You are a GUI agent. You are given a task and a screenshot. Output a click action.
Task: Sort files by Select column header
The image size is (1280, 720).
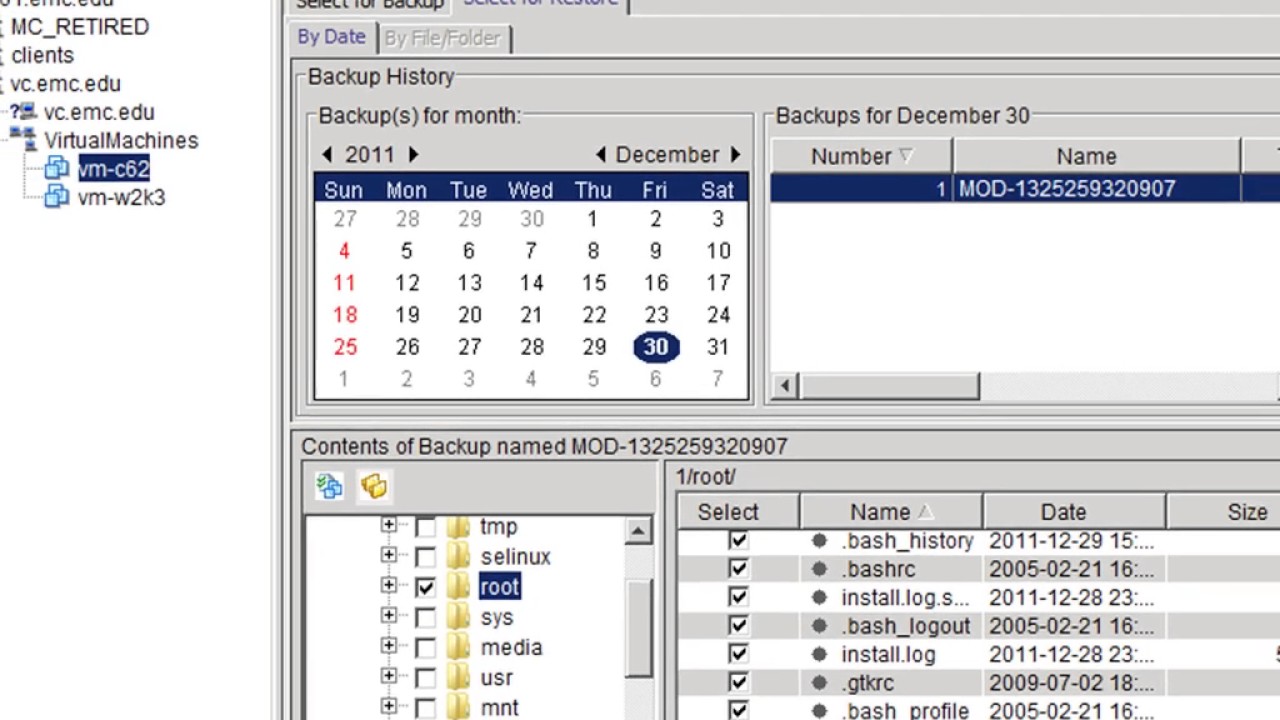pyautogui.click(x=739, y=512)
